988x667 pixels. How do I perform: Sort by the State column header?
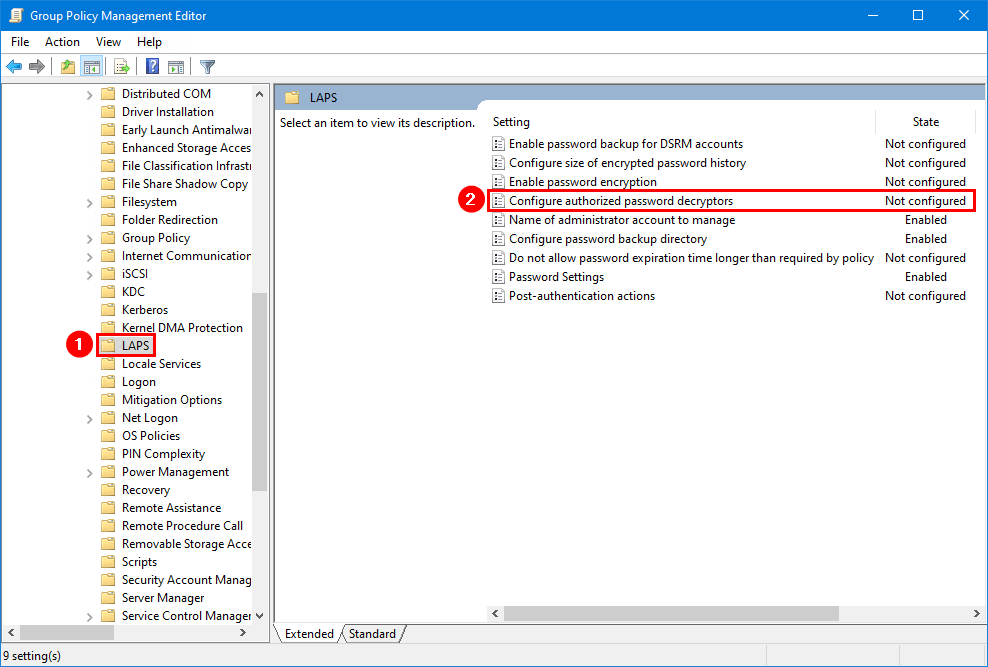point(925,122)
